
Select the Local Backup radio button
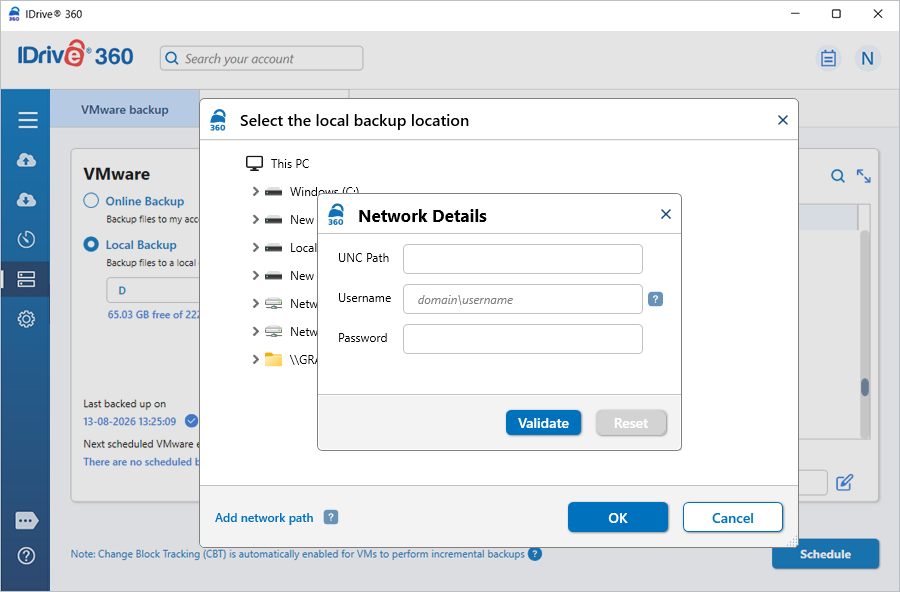91,244
